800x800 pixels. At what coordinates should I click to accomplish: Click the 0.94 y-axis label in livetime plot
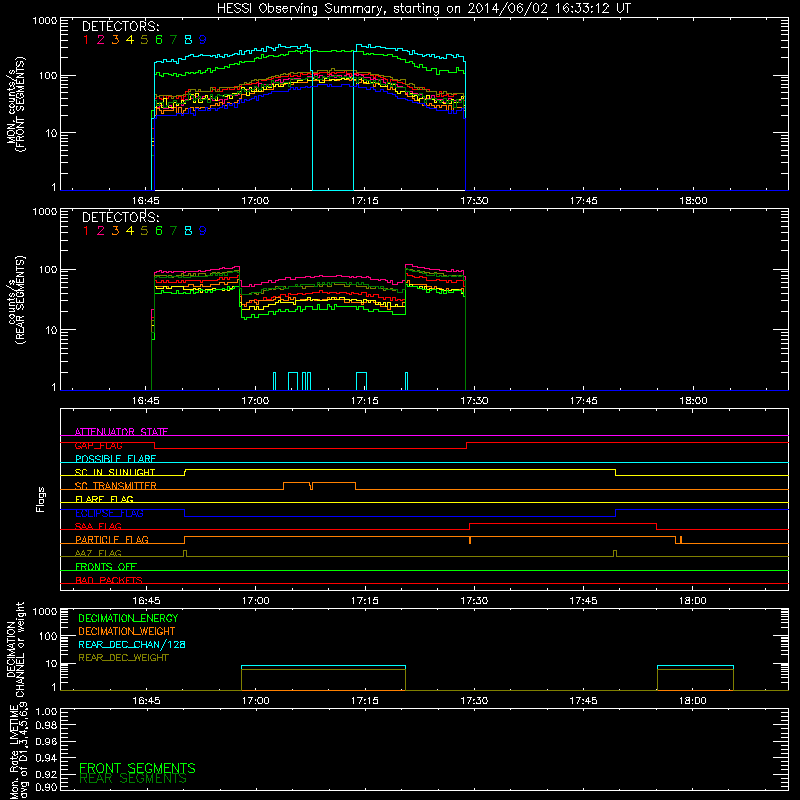(x=46, y=758)
